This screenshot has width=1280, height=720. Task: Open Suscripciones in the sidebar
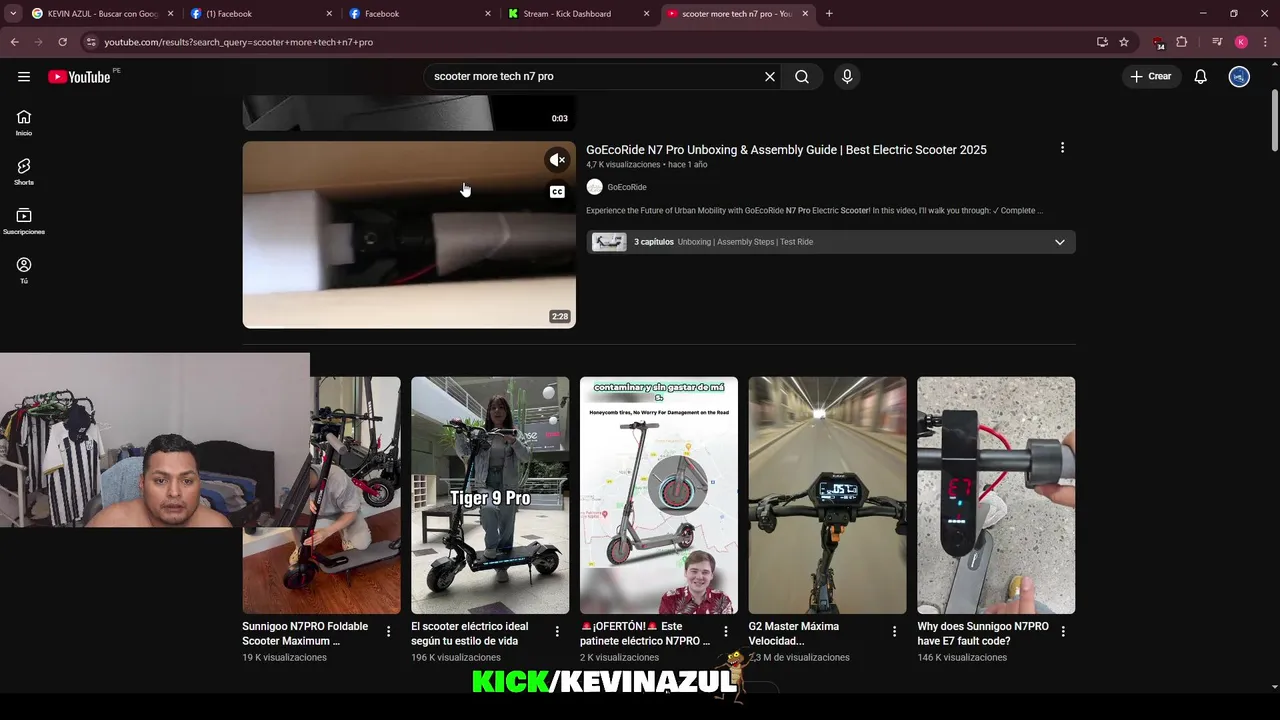[x=24, y=222]
